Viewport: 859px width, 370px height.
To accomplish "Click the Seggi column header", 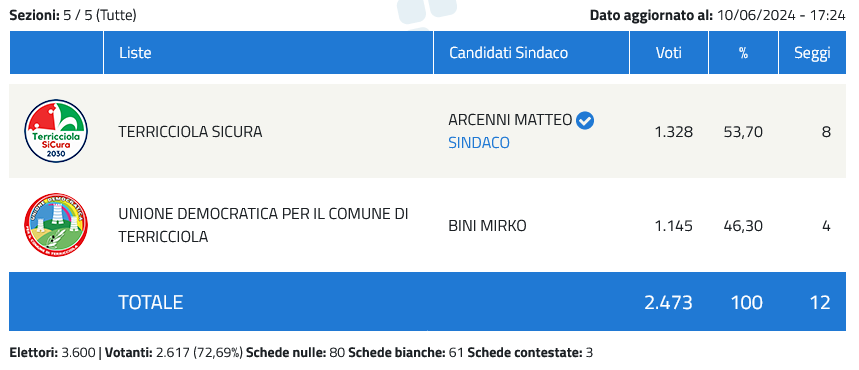I will click(x=812, y=53).
